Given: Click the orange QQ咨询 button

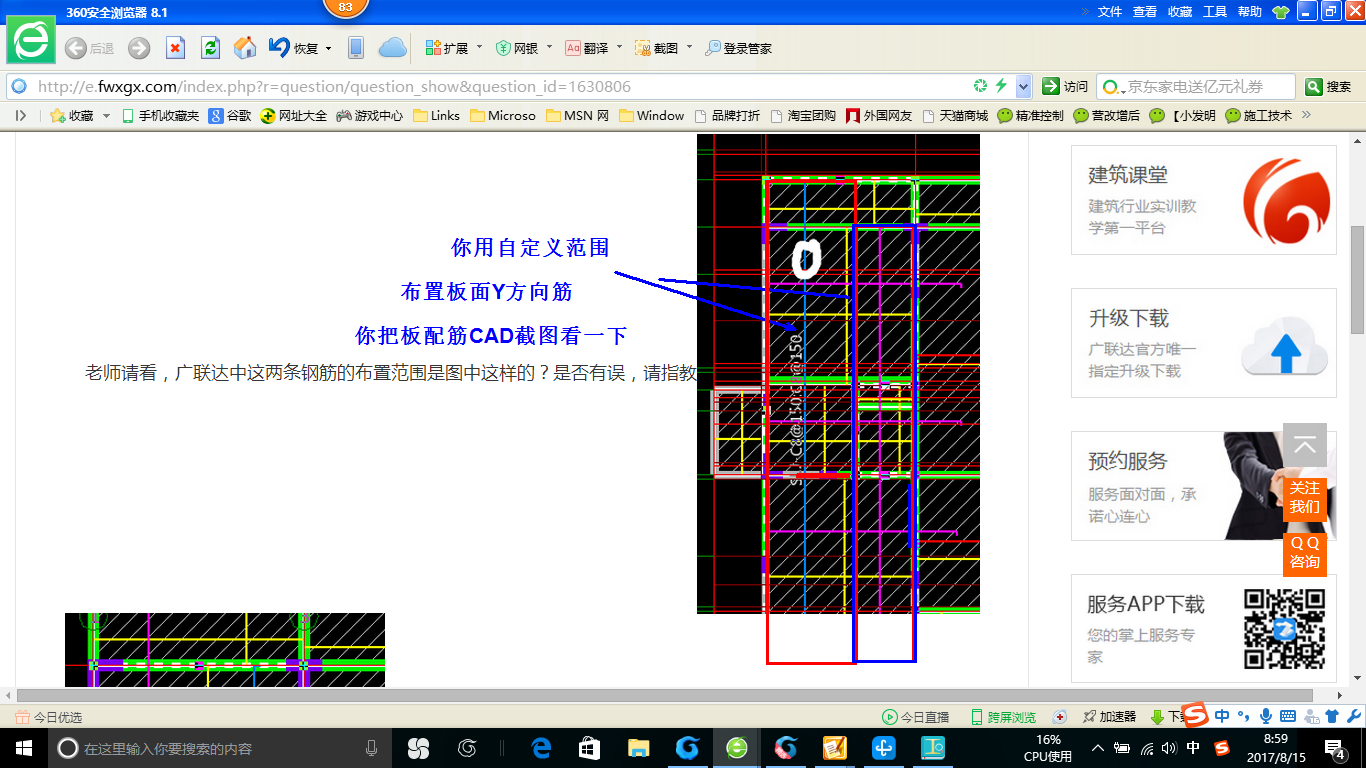Looking at the screenshot, I should tap(1305, 552).
